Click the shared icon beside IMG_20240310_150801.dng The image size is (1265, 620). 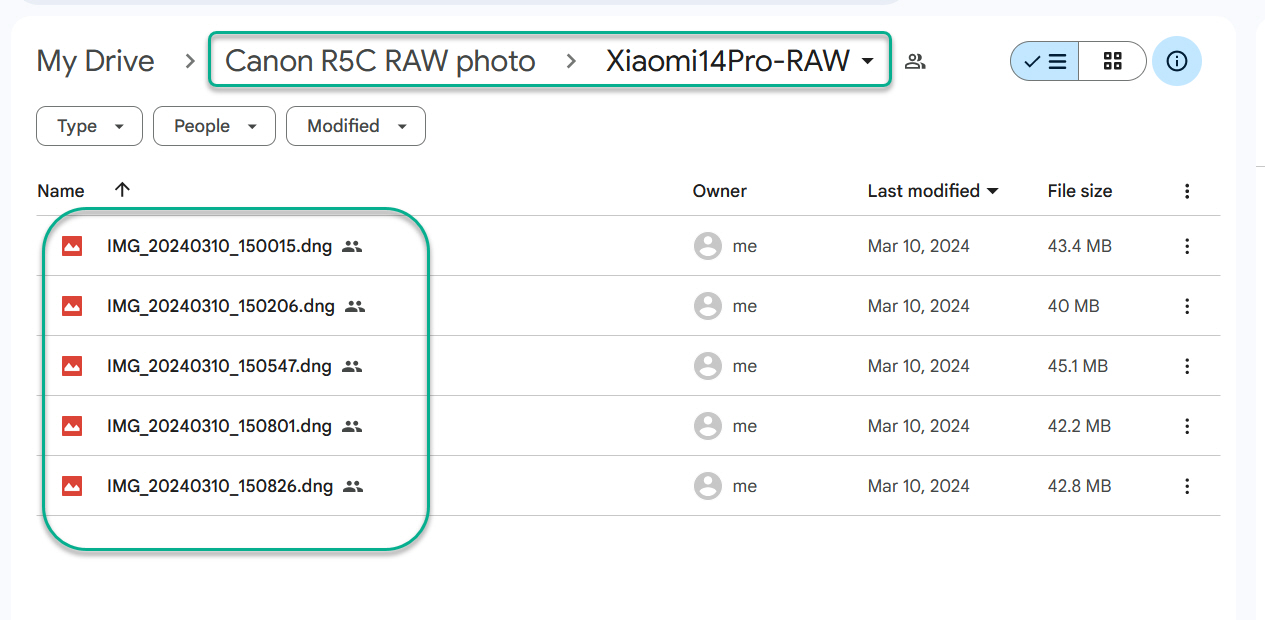(351, 426)
